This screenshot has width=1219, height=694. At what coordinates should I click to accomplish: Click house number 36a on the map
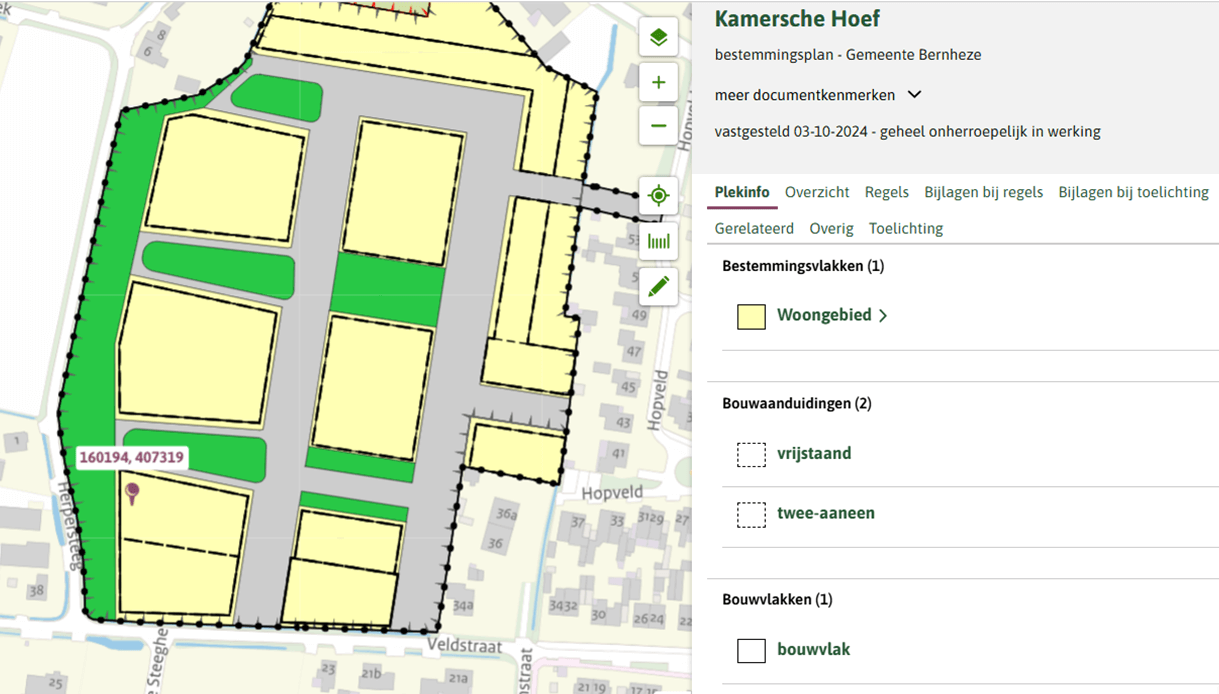point(507,515)
